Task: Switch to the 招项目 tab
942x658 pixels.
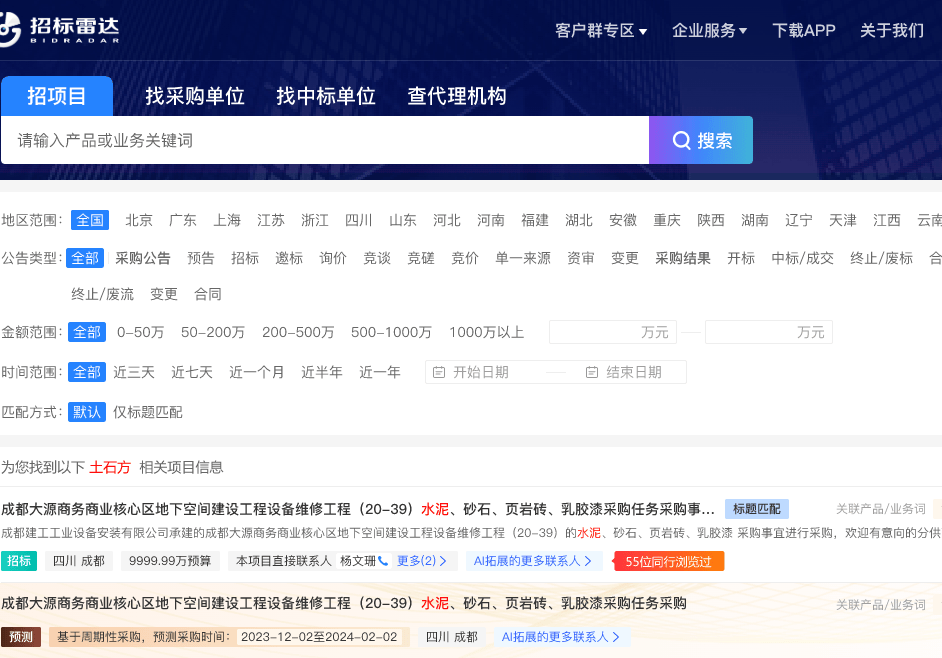Action: (x=56, y=96)
